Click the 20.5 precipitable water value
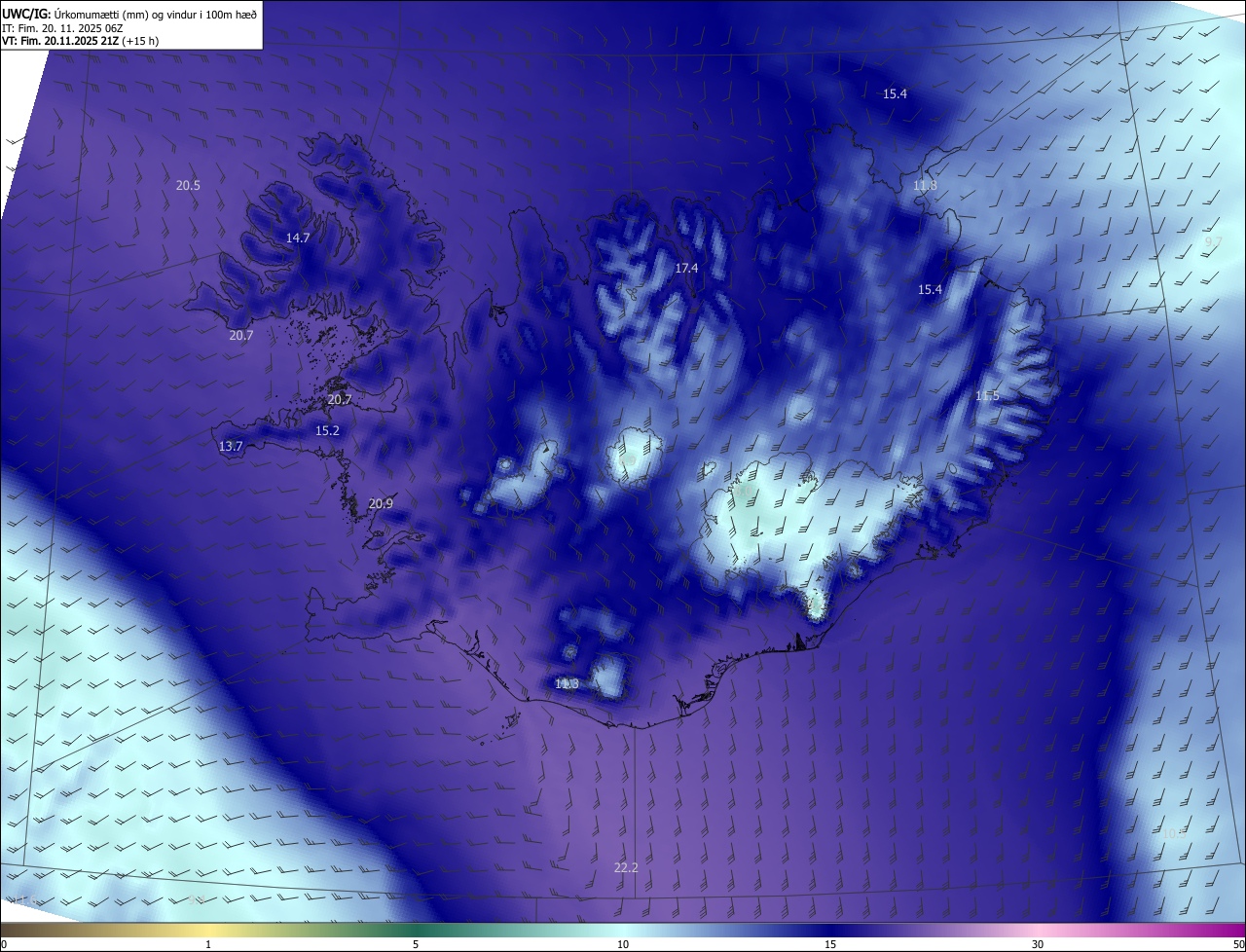Image resolution: width=1246 pixels, height=952 pixels. click(x=188, y=186)
